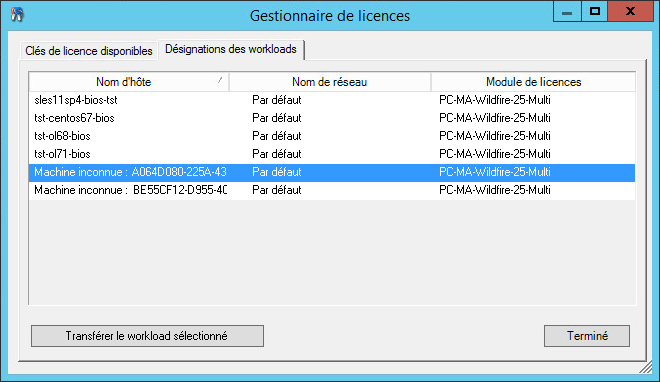The height and width of the screenshot is (382, 660).
Task: Close the Gestionnaire de licences window
Action: click(x=631, y=12)
